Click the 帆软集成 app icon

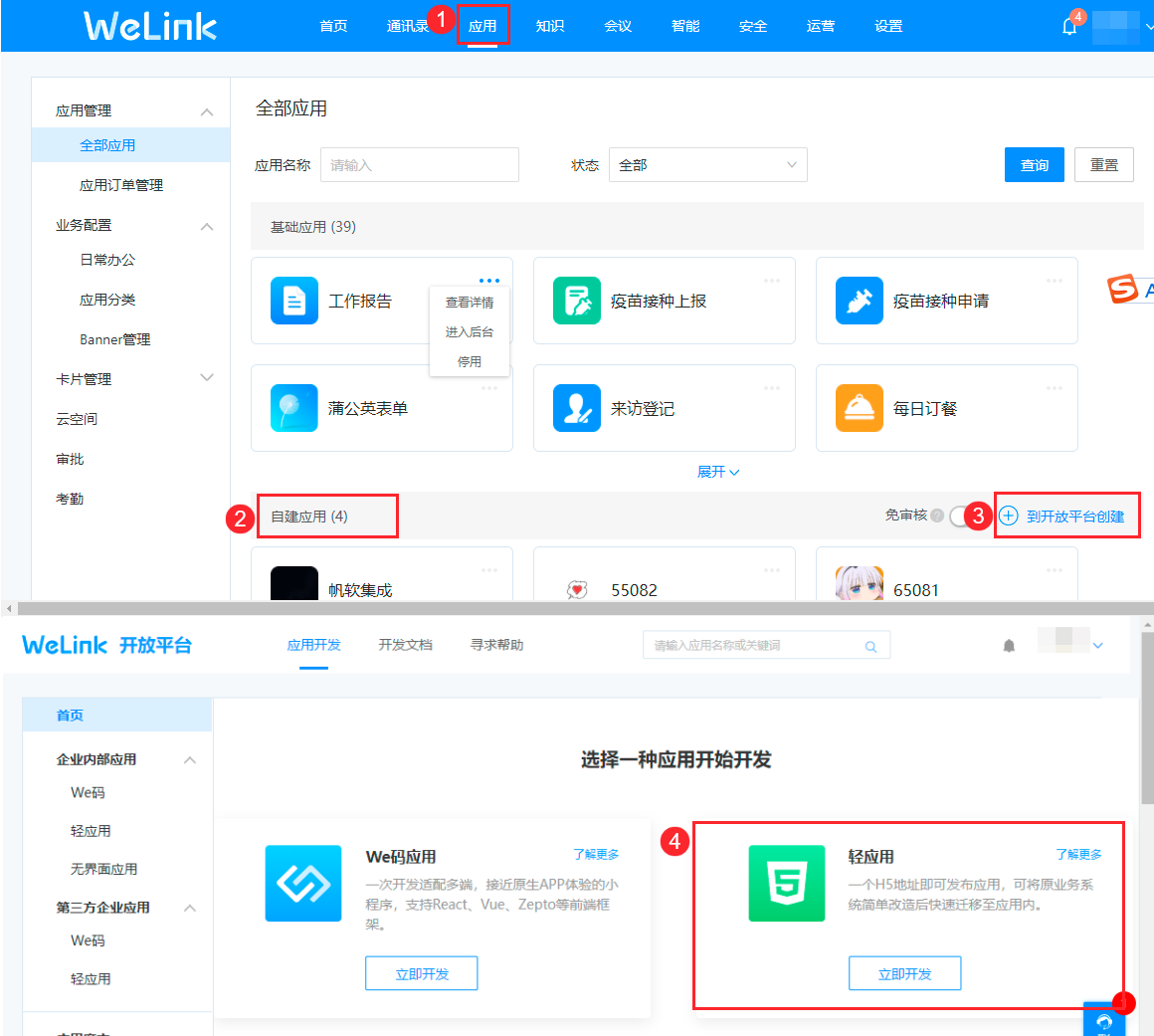tap(294, 583)
